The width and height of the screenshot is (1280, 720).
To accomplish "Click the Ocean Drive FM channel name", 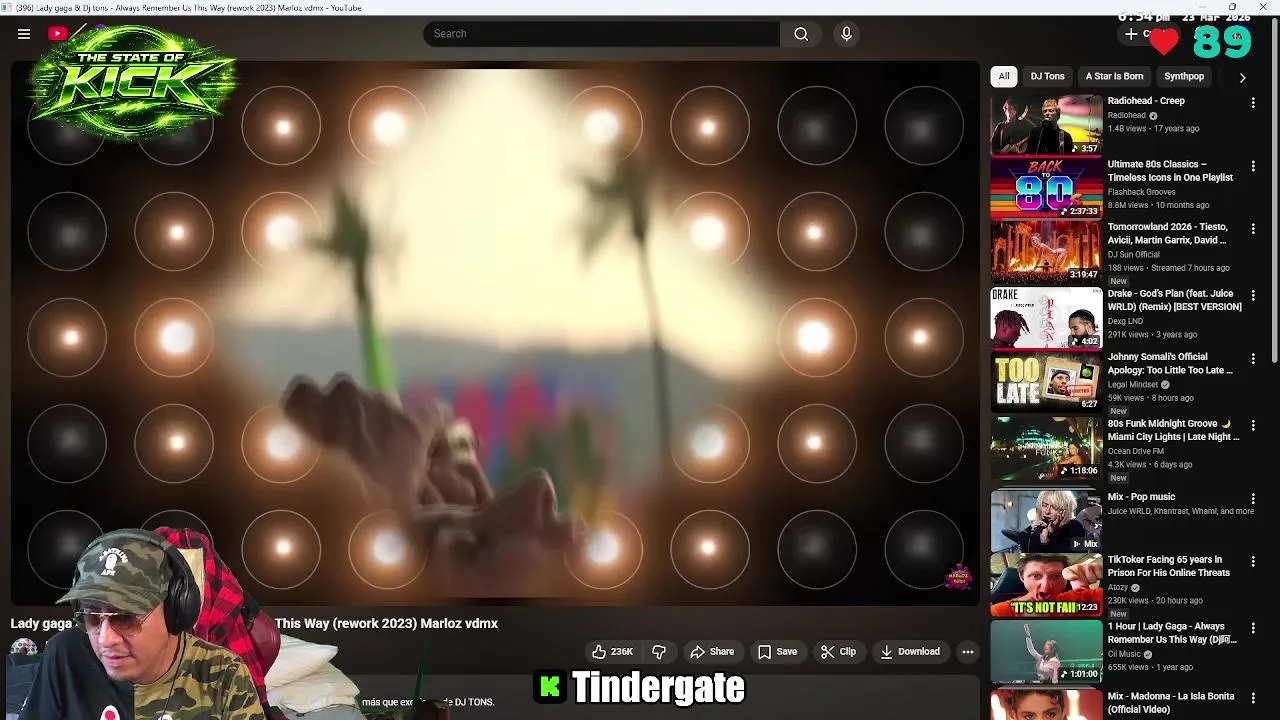I will (x=1138, y=451).
